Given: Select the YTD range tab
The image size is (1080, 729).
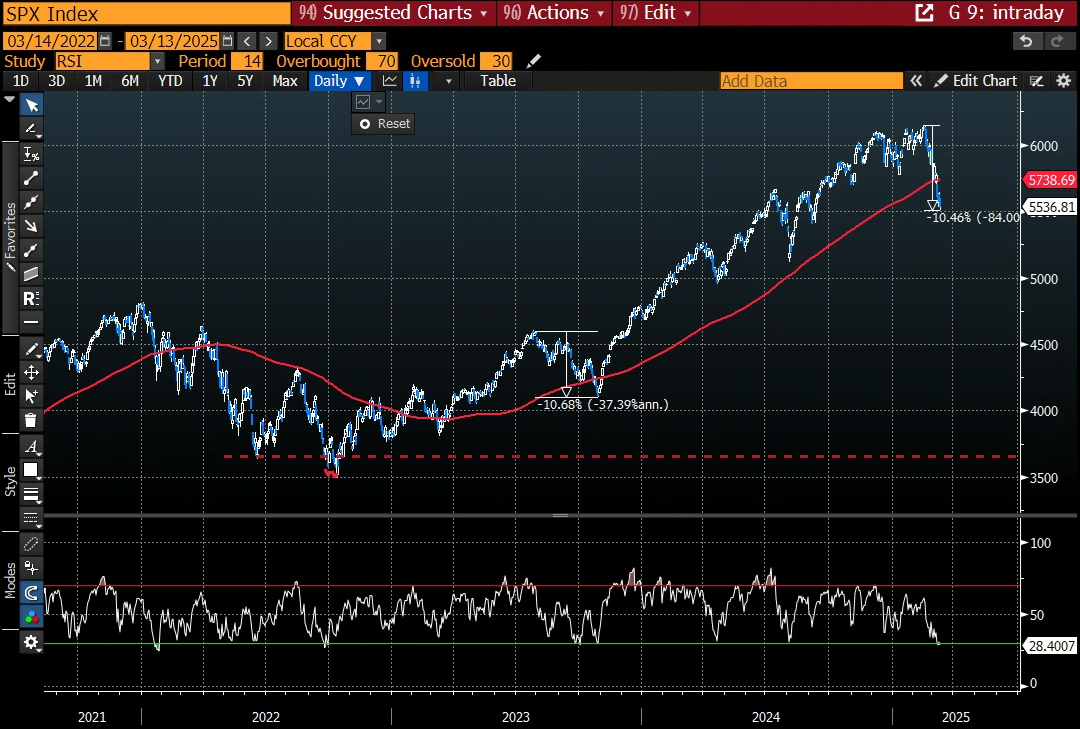Looking at the screenshot, I should (x=170, y=81).
